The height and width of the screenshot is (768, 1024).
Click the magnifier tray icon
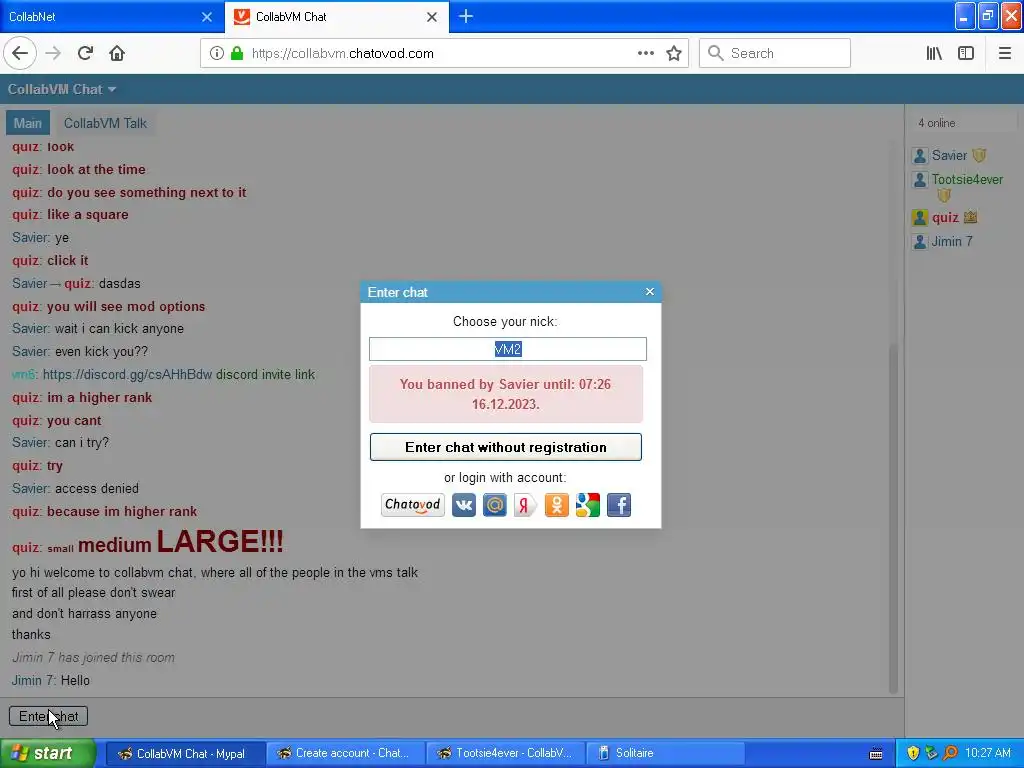[950, 753]
